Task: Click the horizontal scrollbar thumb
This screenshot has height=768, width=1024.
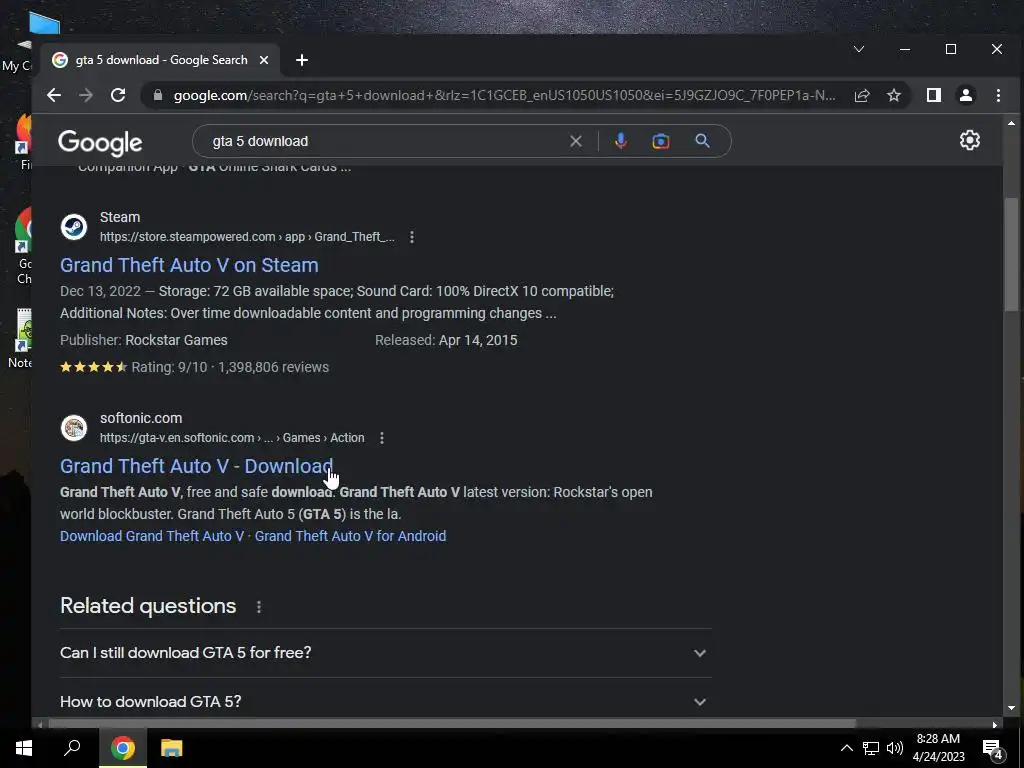Action: tap(452, 724)
